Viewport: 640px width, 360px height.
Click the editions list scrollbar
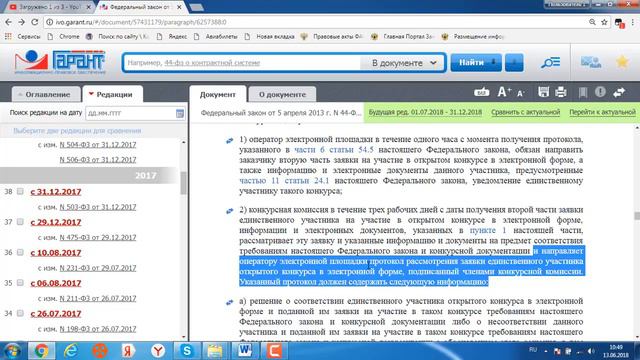pyautogui.click(x=183, y=183)
